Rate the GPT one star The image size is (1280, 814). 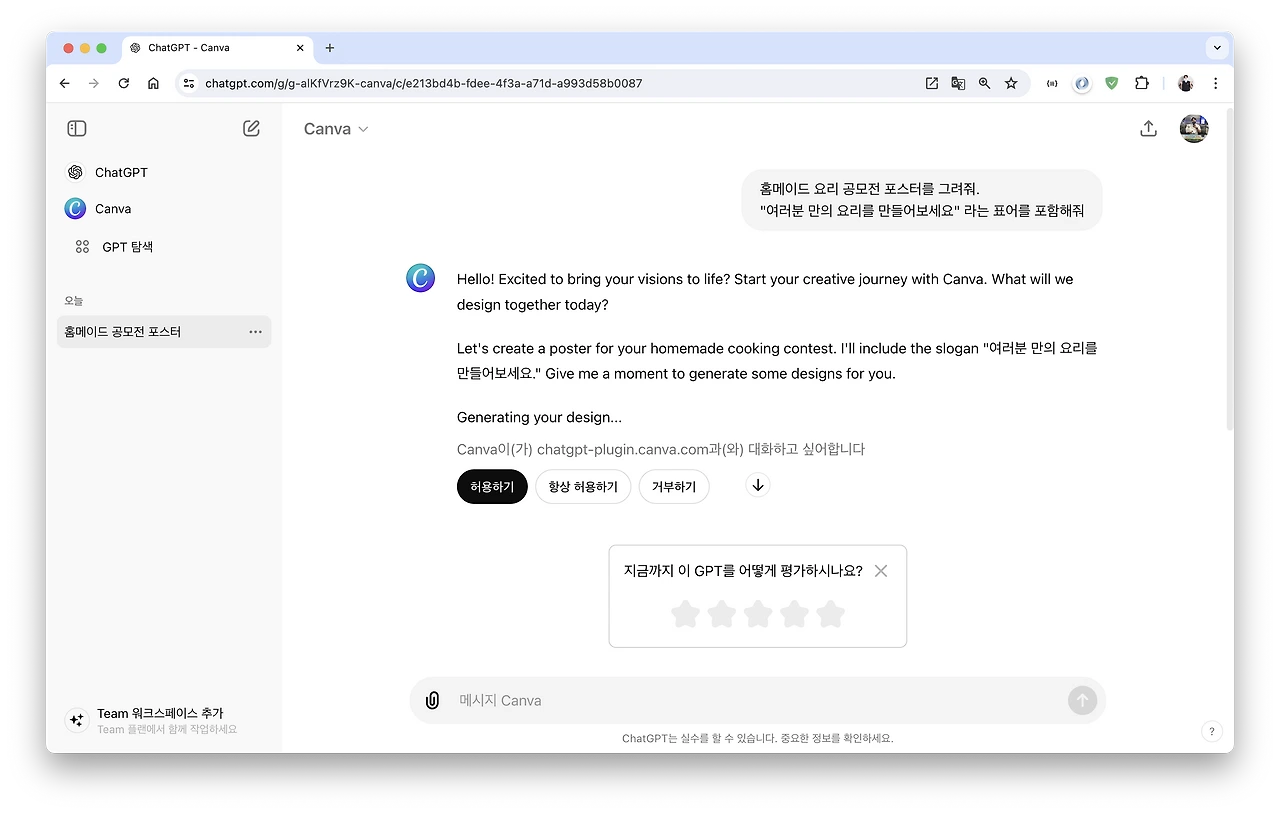pos(685,613)
